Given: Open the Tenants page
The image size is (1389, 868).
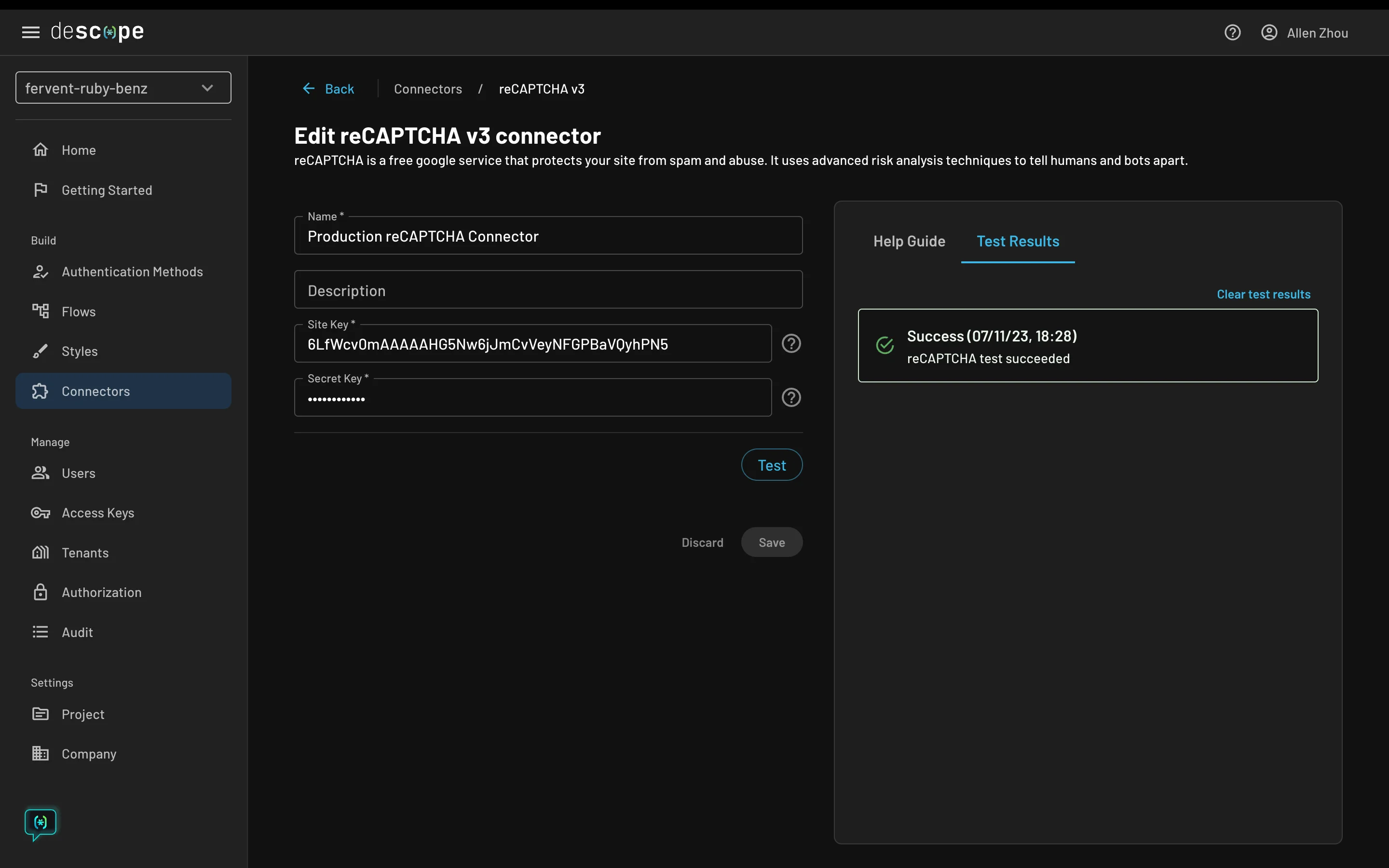Looking at the screenshot, I should pos(123,552).
